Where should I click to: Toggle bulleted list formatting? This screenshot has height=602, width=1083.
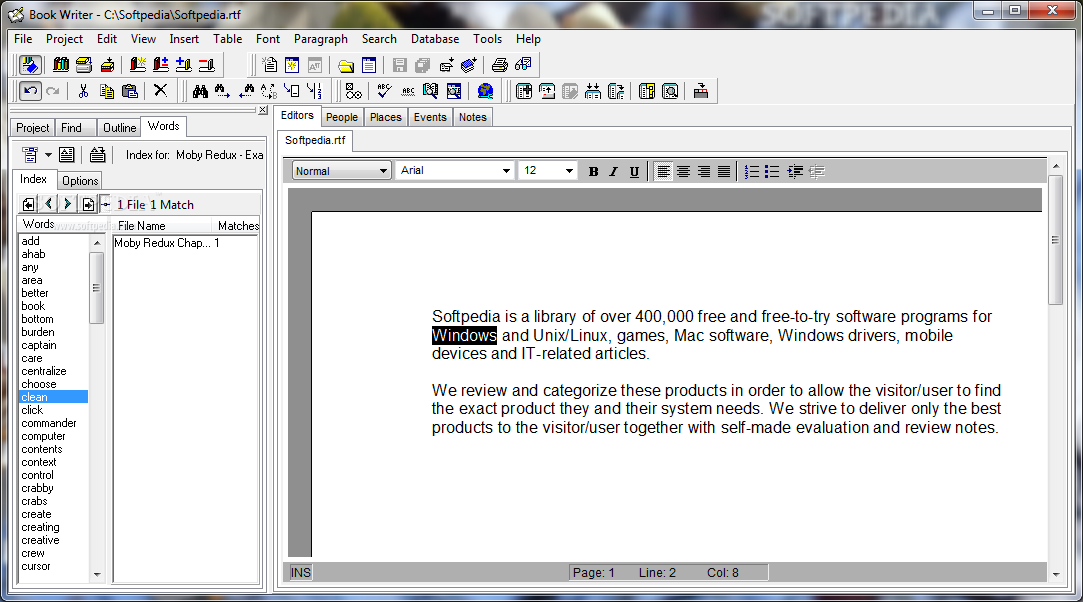point(772,171)
